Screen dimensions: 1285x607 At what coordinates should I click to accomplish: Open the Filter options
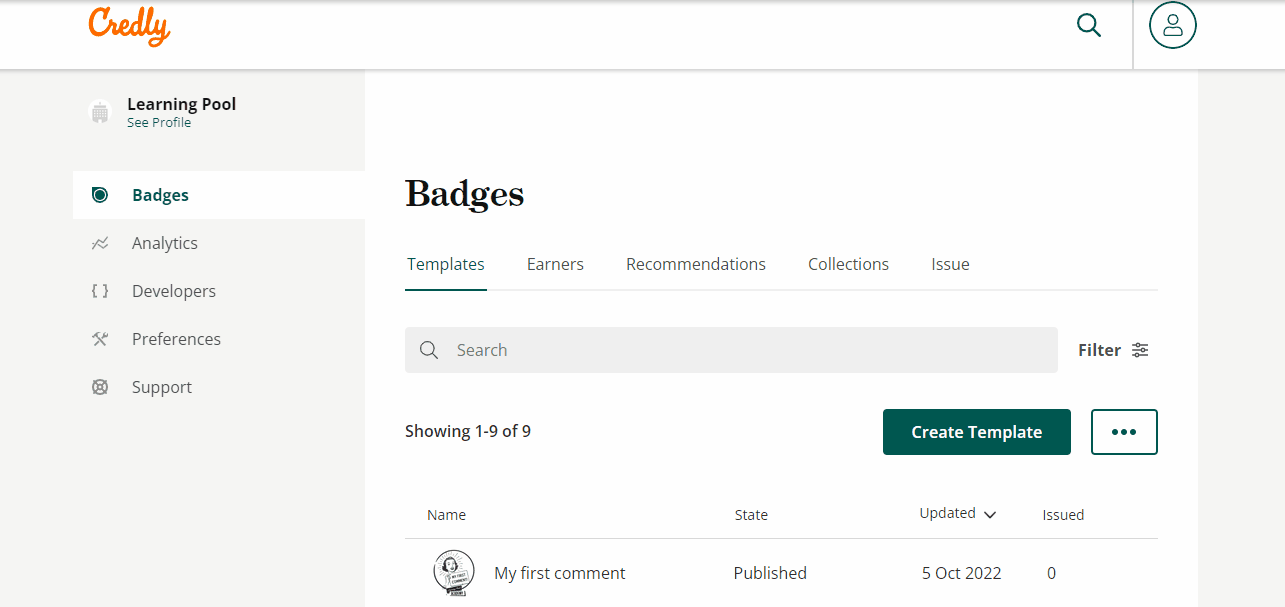click(x=1113, y=350)
